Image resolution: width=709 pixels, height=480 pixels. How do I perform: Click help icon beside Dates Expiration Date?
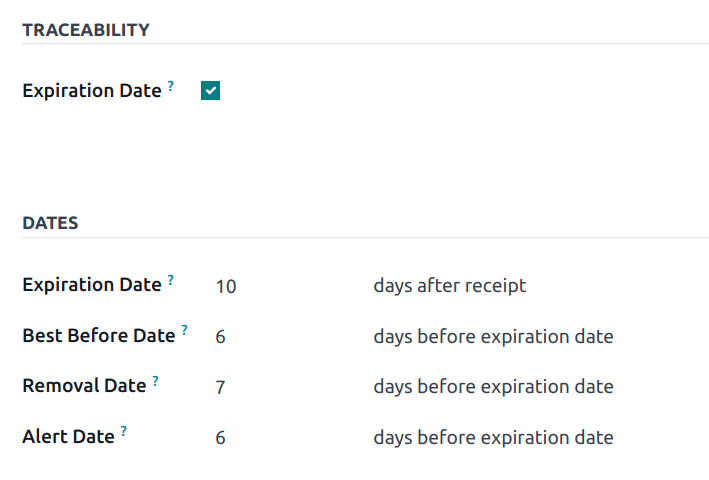point(171,280)
